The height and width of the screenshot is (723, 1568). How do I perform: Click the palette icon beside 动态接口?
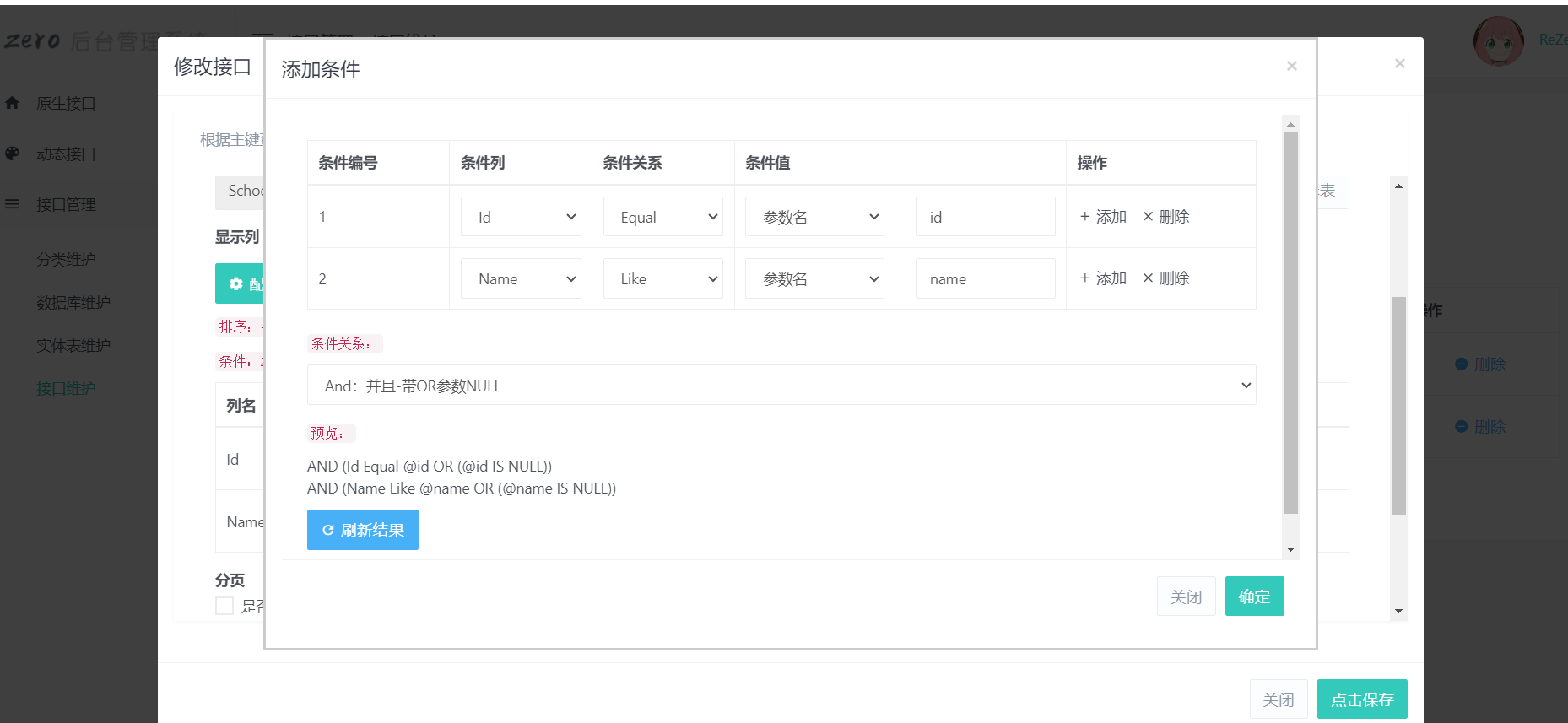click(12, 154)
